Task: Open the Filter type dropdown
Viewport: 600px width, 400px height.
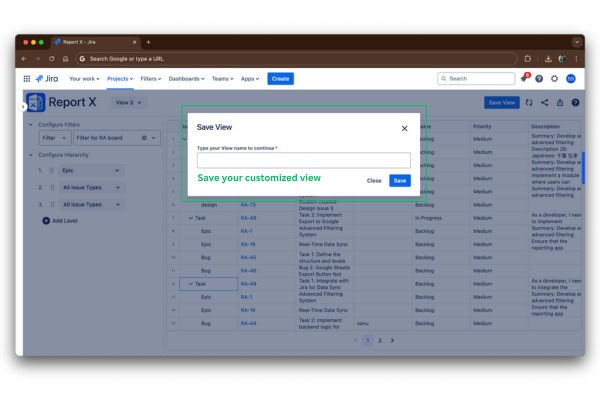Action: [x=55, y=138]
